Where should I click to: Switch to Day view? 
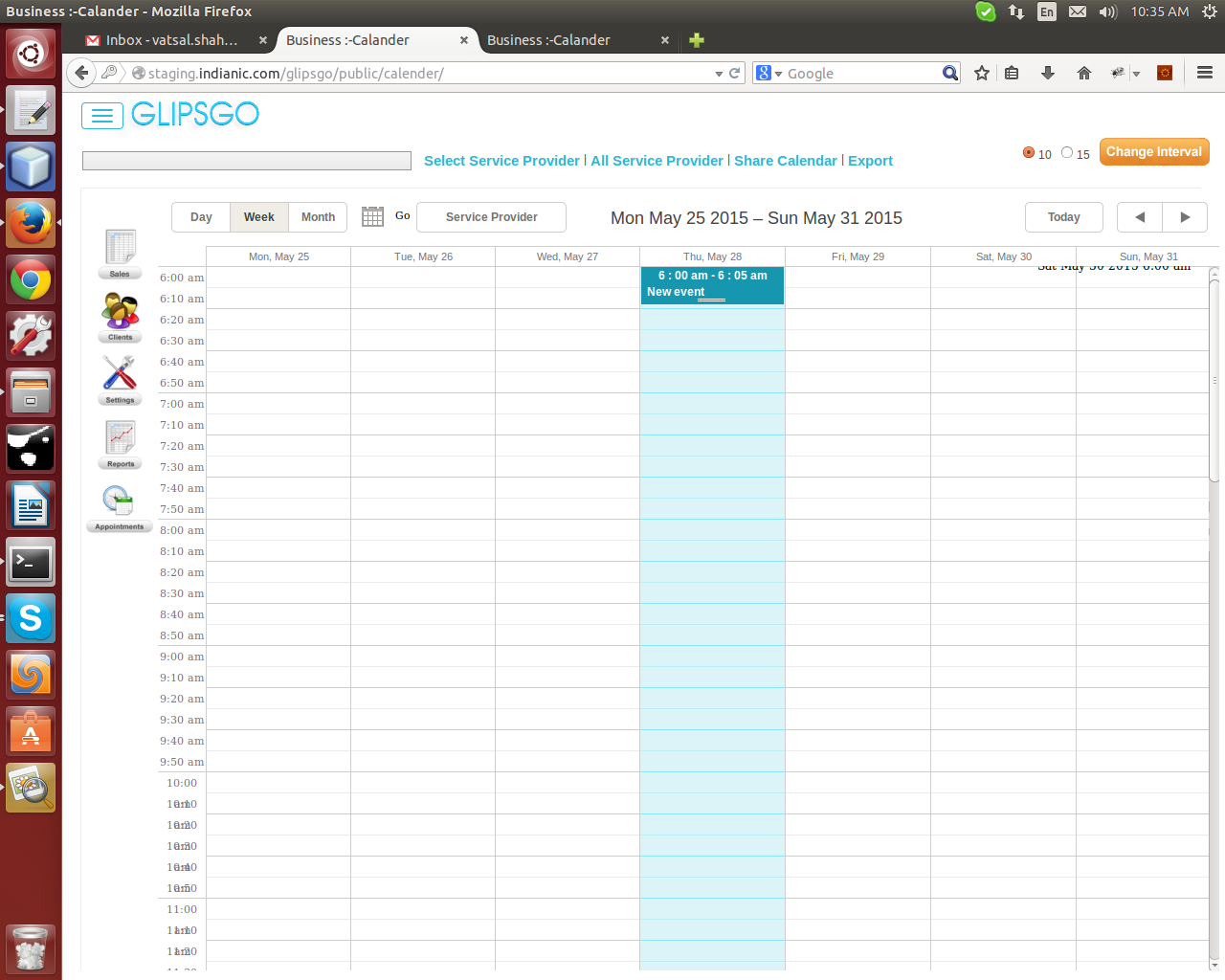[x=201, y=217]
